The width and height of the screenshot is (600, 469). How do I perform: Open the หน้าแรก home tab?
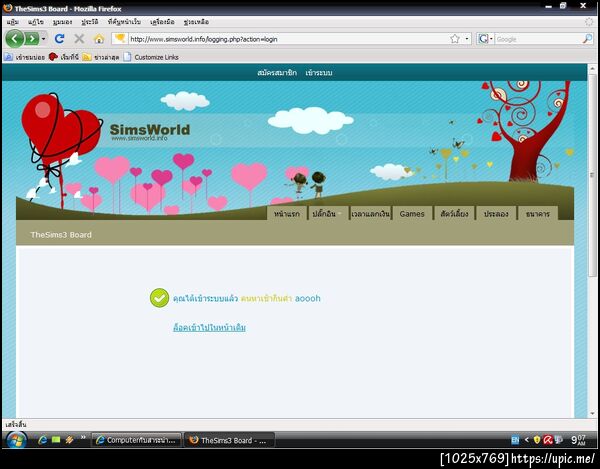tap(287, 213)
